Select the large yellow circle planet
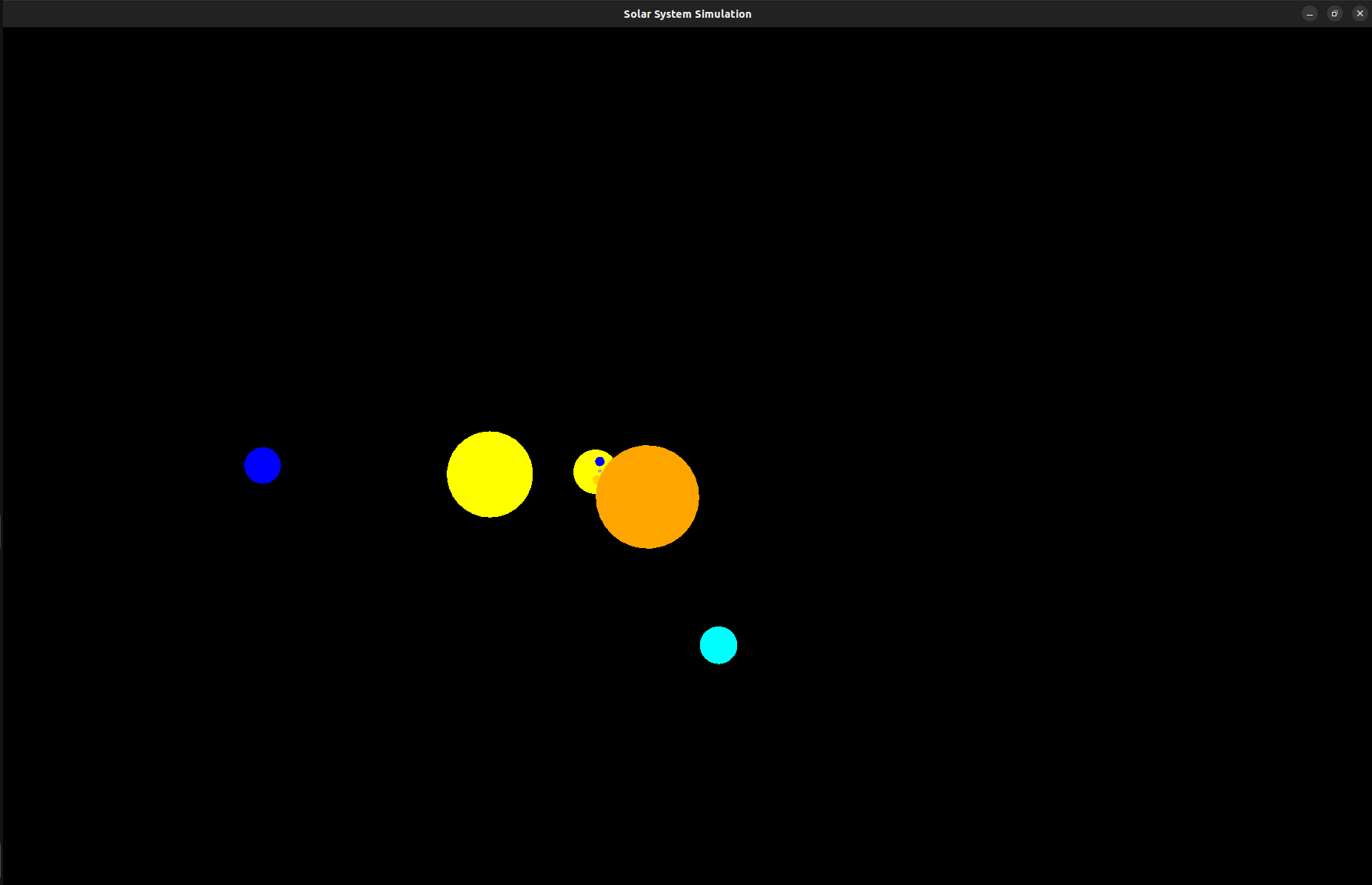 tap(490, 475)
